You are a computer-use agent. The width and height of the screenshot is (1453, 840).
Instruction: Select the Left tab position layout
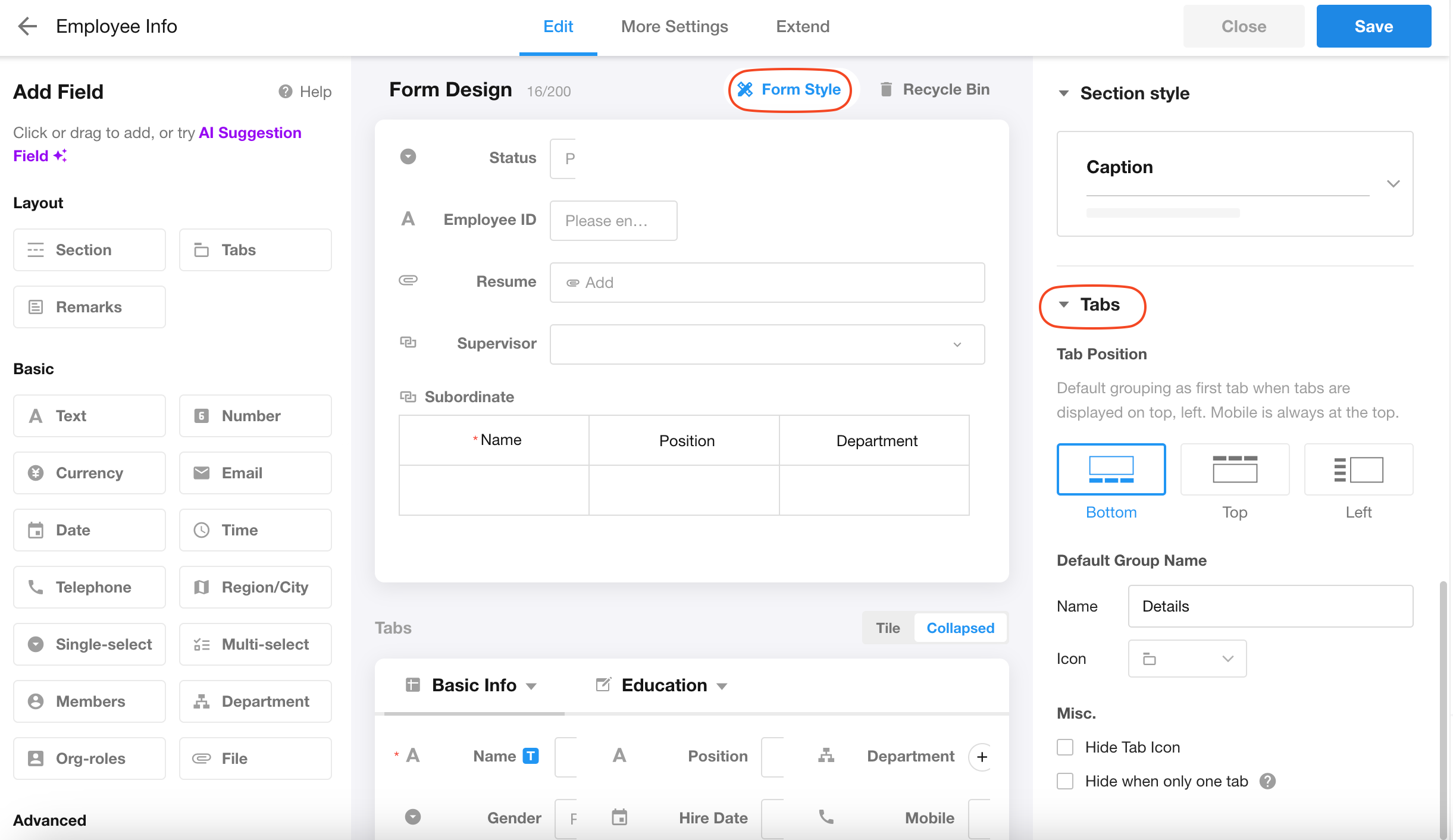pyautogui.click(x=1358, y=469)
